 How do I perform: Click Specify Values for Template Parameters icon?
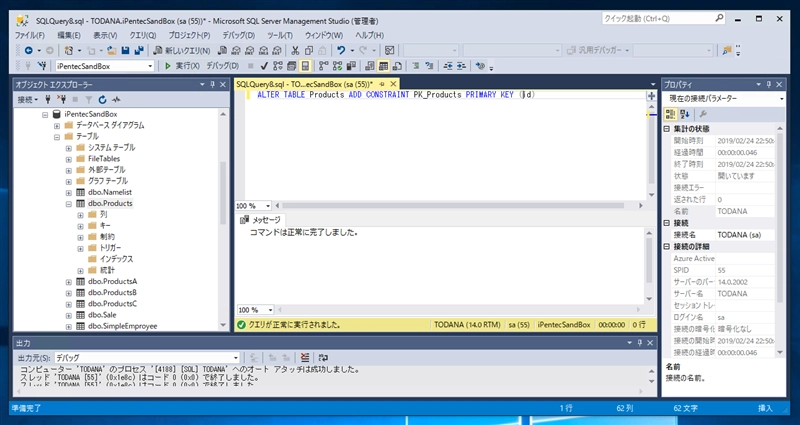pyautogui.click(x=480, y=66)
